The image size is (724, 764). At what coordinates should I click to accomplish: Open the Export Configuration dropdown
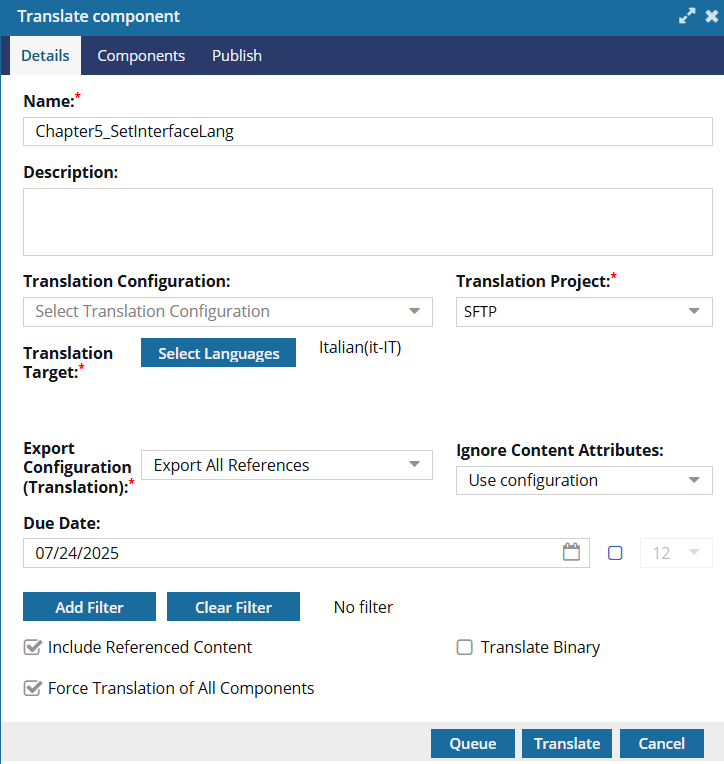point(286,465)
